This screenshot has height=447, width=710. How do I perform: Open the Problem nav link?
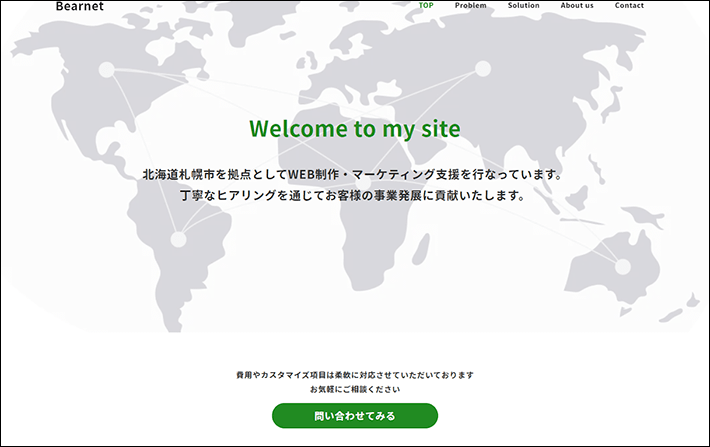(x=470, y=5)
